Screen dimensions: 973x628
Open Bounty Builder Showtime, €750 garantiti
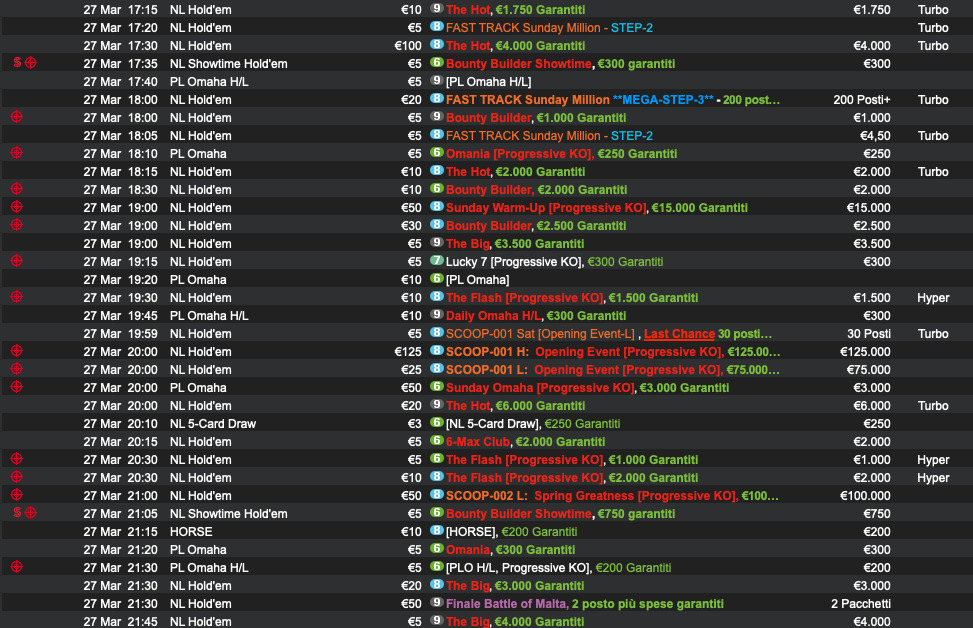pos(560,514)
